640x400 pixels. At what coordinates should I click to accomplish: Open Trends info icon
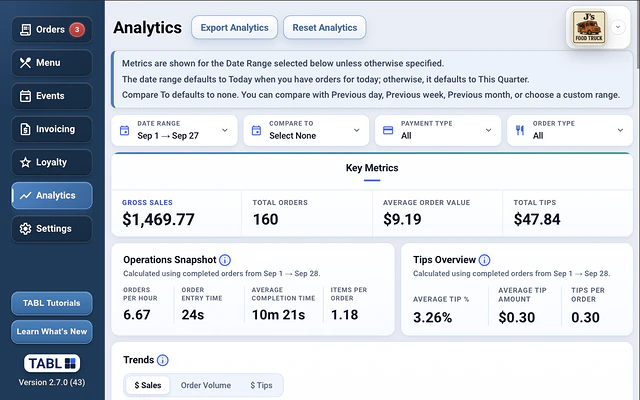162,360
